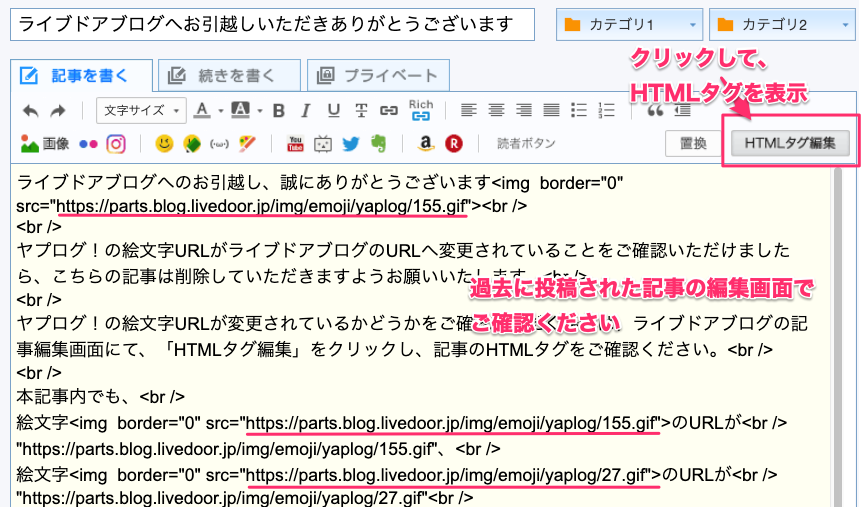Insert an image via 画像 button
The height and width of the screenshot is (507, 861).
coord(44,144)
